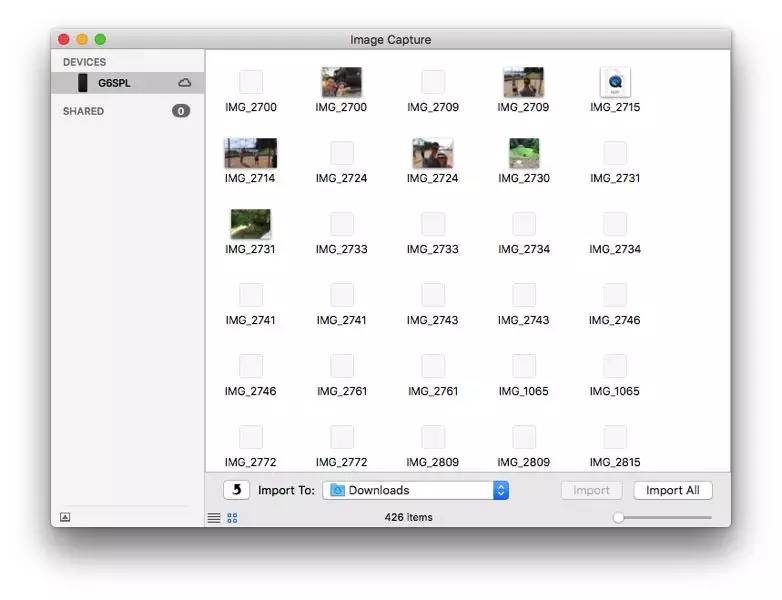Screen dimensions: 782x600
Task: Select the IMG_2714 photo thumbnail
Action: tap(250, 153)
